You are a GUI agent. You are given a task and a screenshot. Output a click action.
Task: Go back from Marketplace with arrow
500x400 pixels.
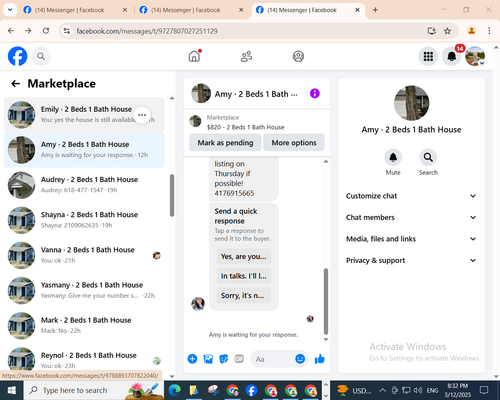pos(16,84)
